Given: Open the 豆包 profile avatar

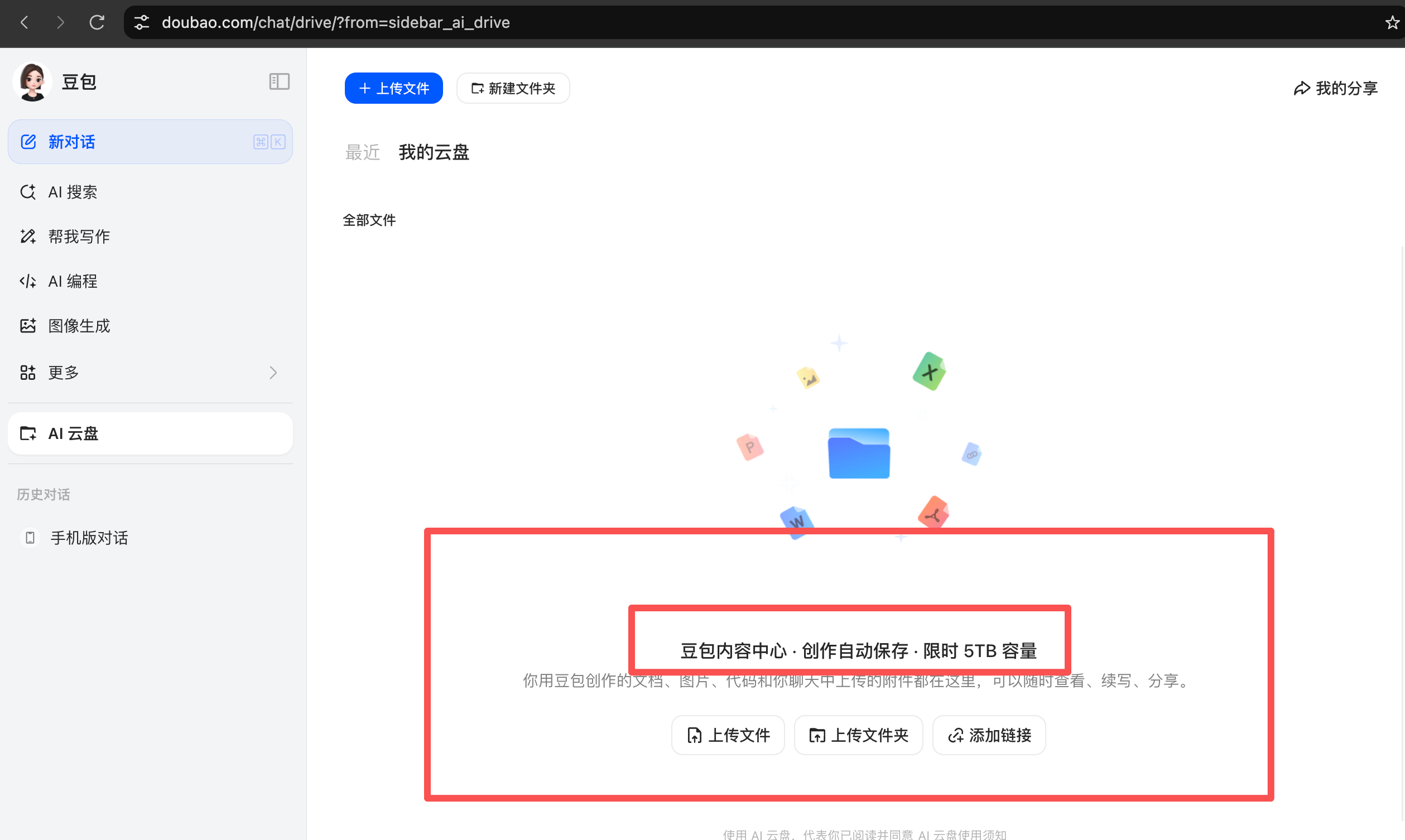Looking at the screenshot, I should tap(32, 81).
